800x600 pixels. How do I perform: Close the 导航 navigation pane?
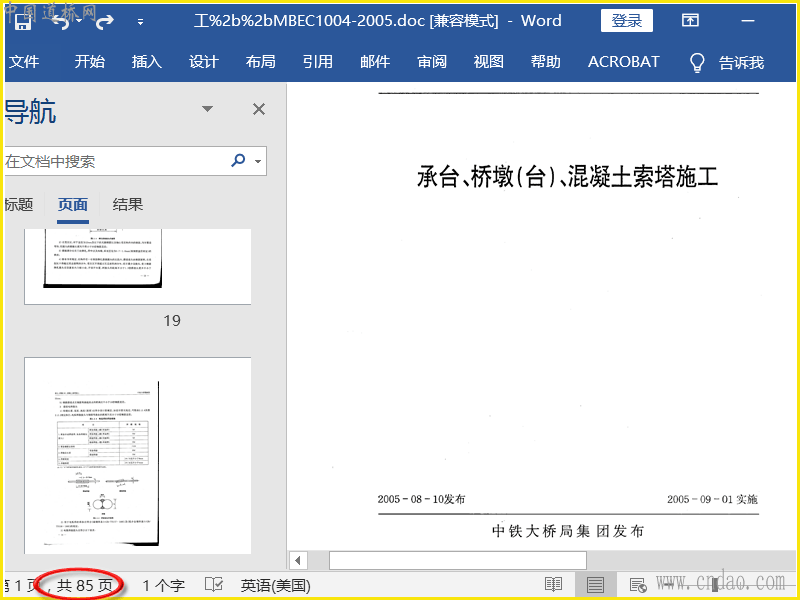[x=259, y=109]
